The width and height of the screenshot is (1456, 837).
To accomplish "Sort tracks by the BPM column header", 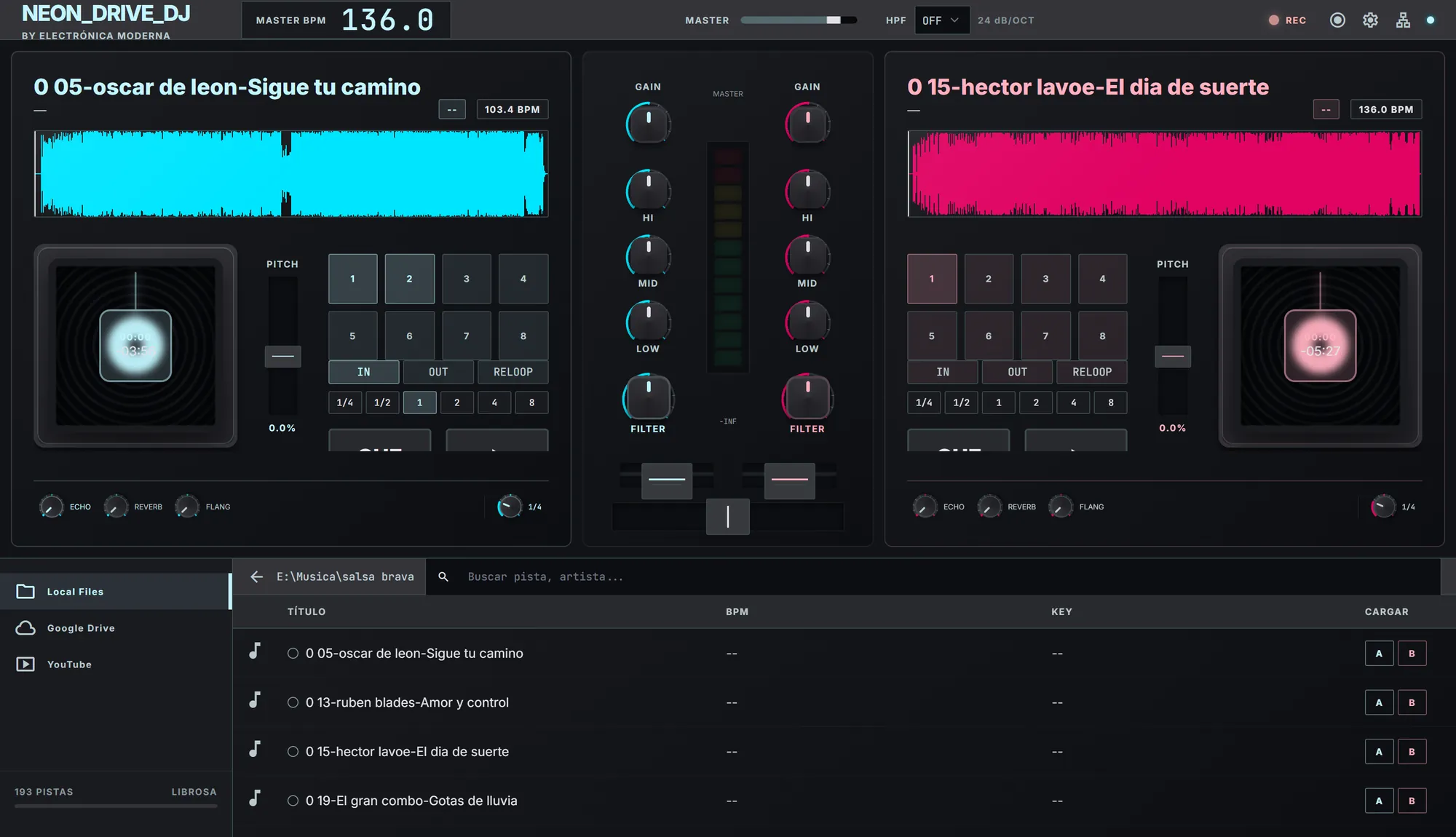I will (x=737, y=611).
